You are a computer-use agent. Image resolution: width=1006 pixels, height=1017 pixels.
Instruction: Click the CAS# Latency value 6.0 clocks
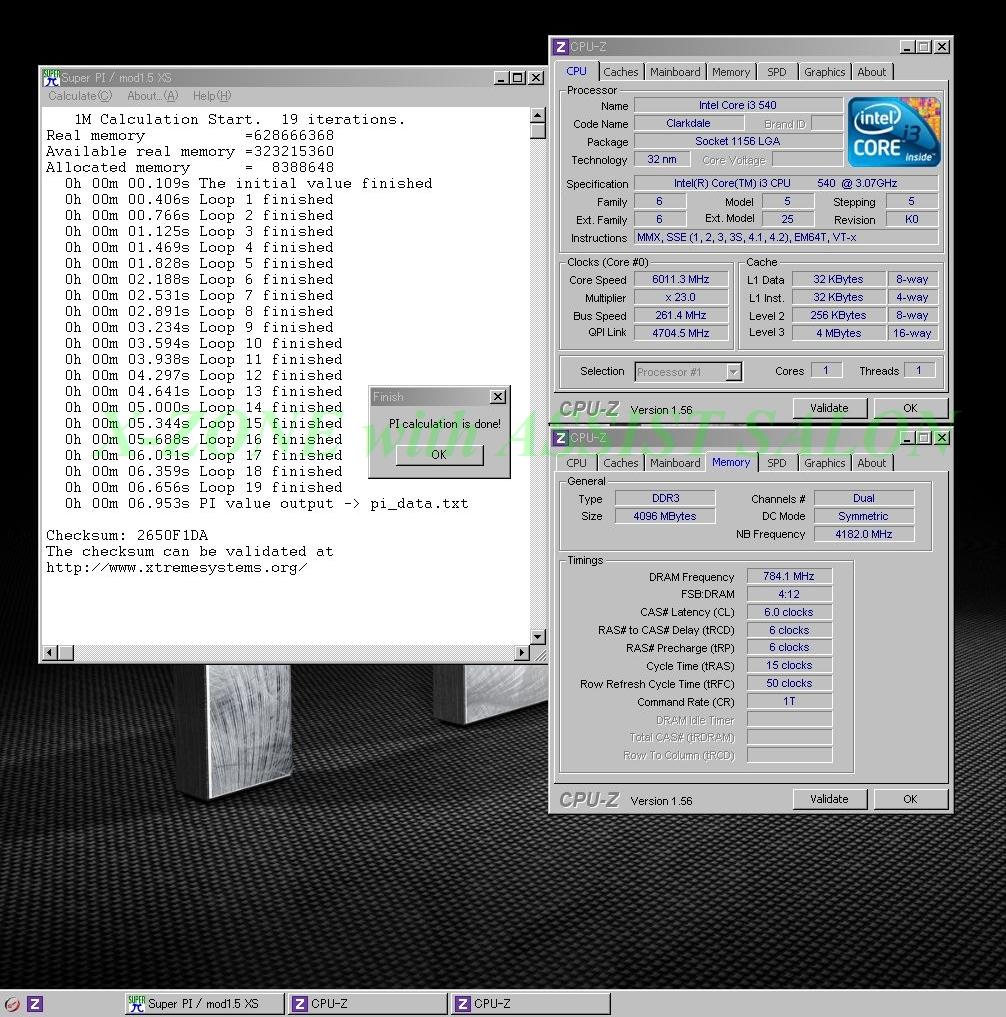click(x=789, y=612)
